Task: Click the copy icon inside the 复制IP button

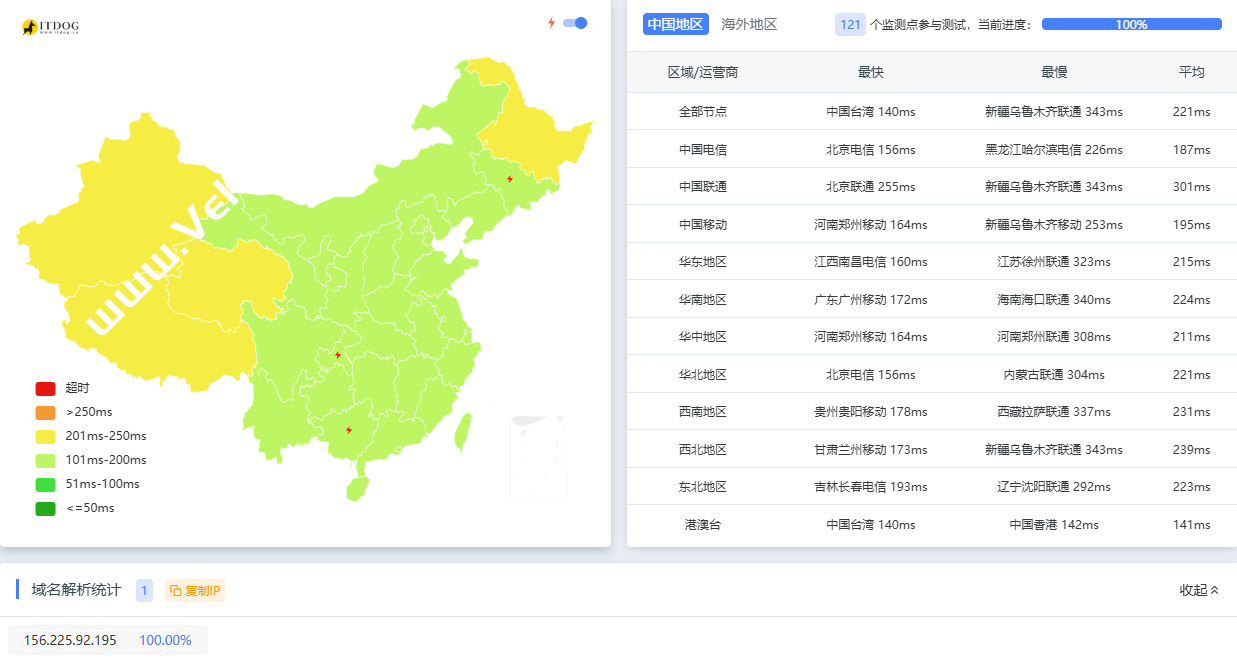Action: point(176,590)
